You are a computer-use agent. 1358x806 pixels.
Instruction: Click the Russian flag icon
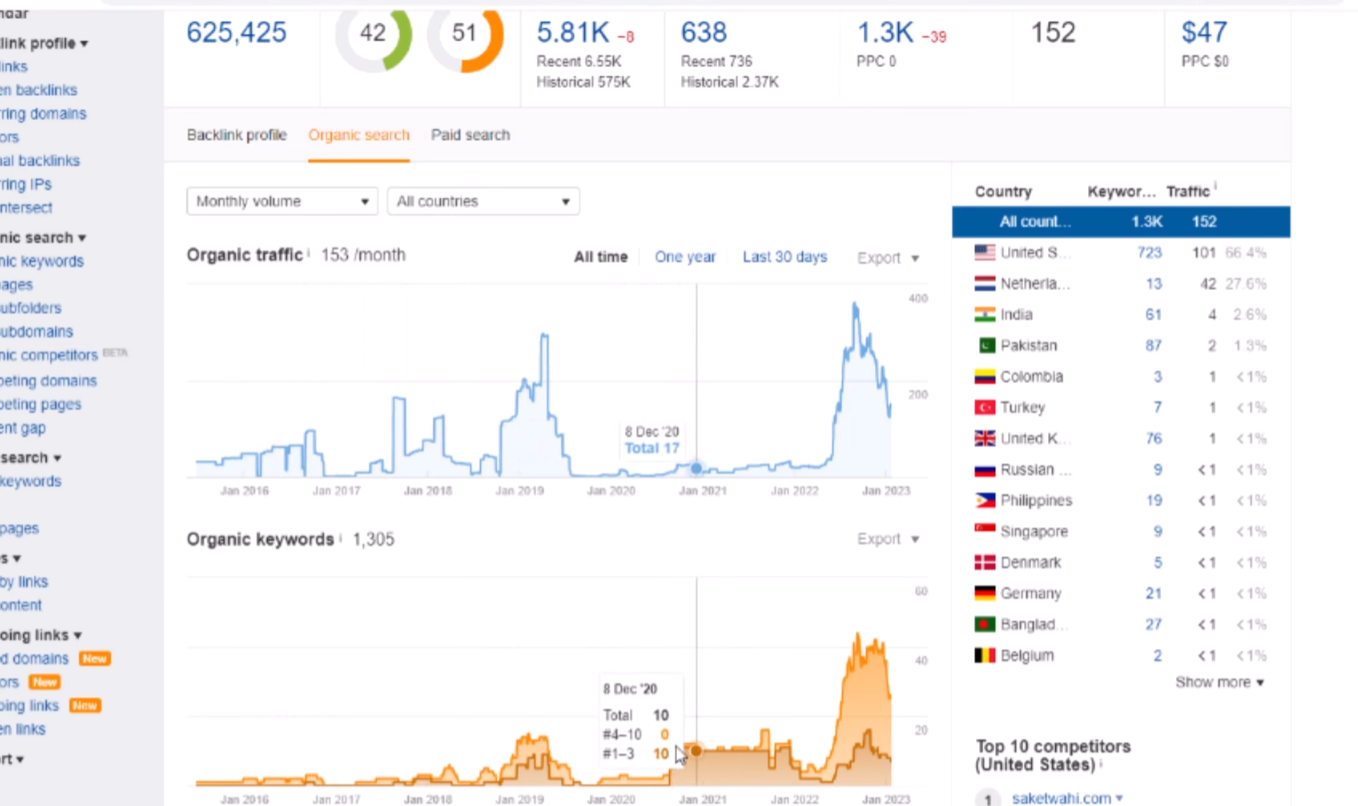pyautogui.click(x=985, y=470)
